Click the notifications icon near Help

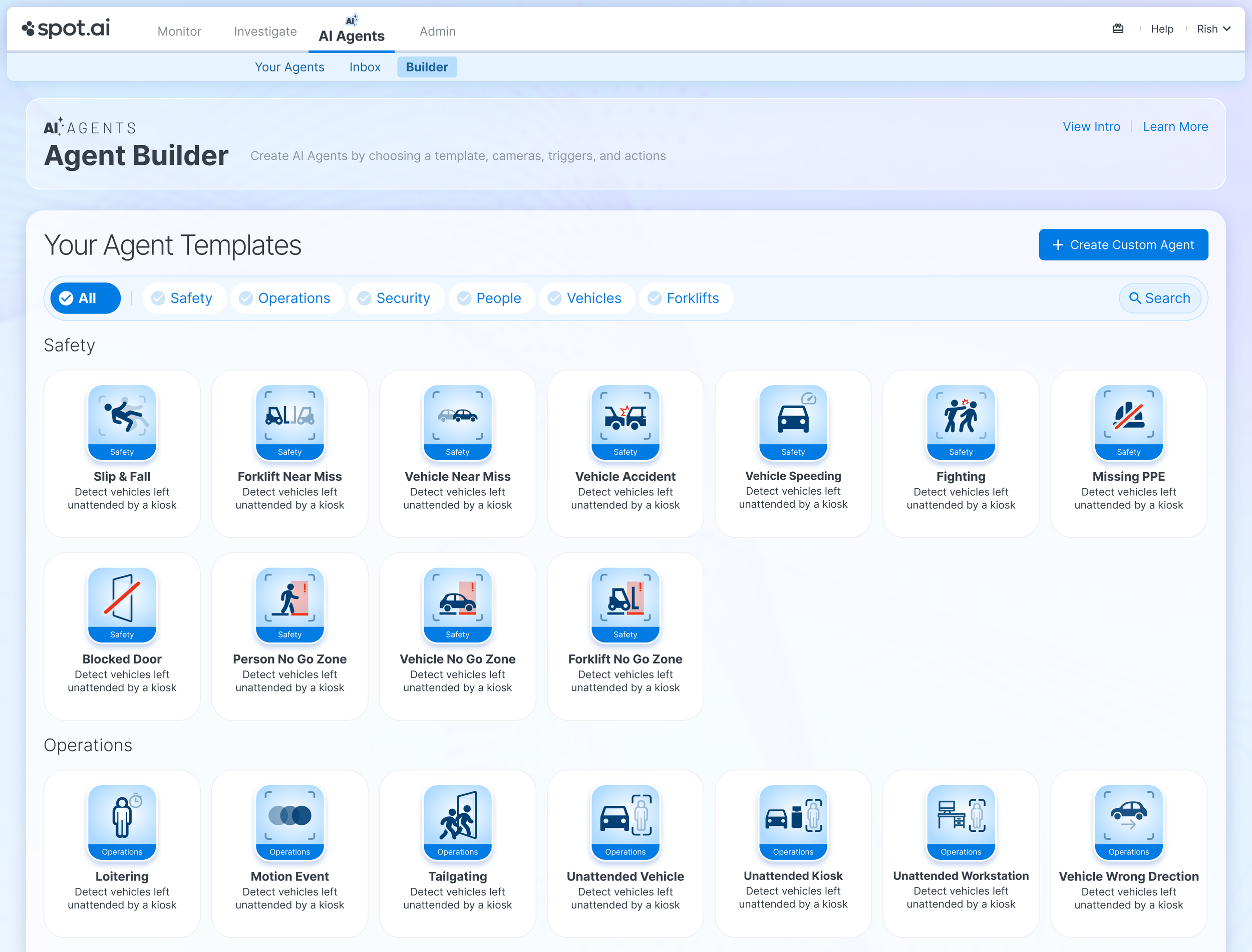[1117, 29]
